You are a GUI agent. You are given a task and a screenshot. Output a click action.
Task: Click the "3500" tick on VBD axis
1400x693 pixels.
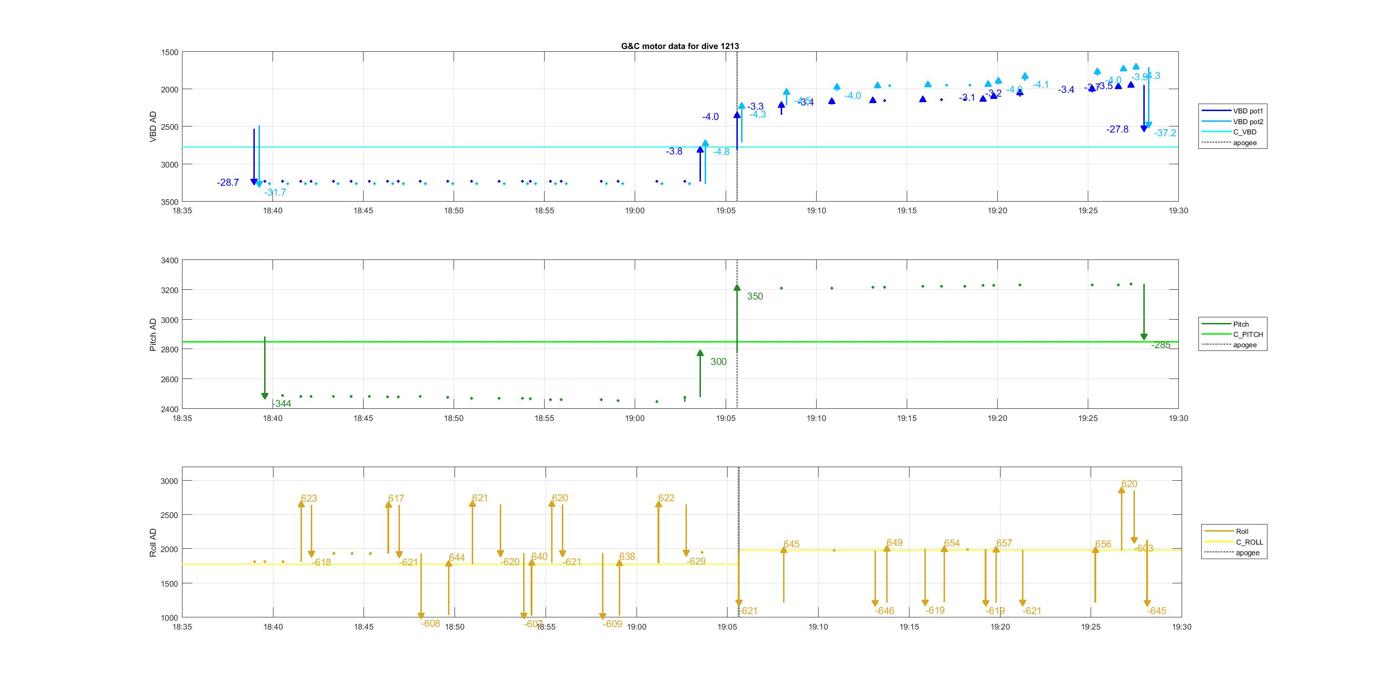point(170,202)
